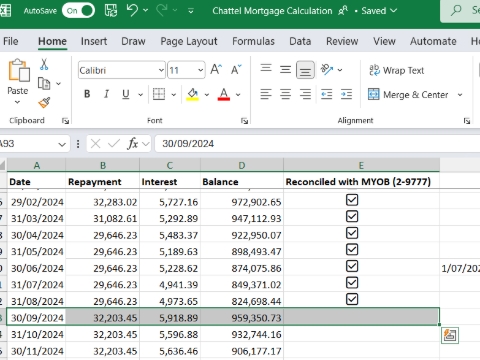Uncheck reconciled box for 30/04/2024
Screen dimensions: 480x360
click(352, 233)
